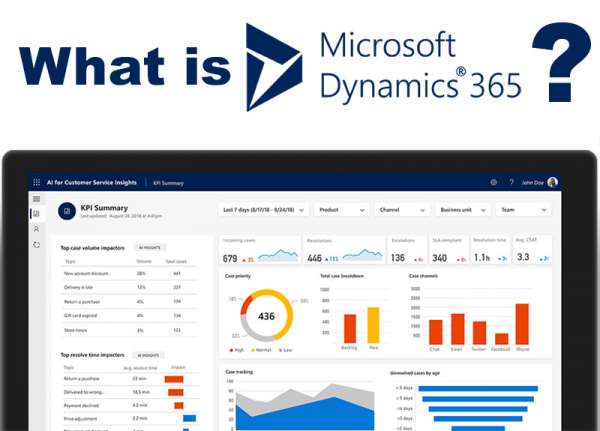The height and width of the screenshot is (431, 600).
Task: Click the Twitter bar in Case channels
Action: (479, 333)
